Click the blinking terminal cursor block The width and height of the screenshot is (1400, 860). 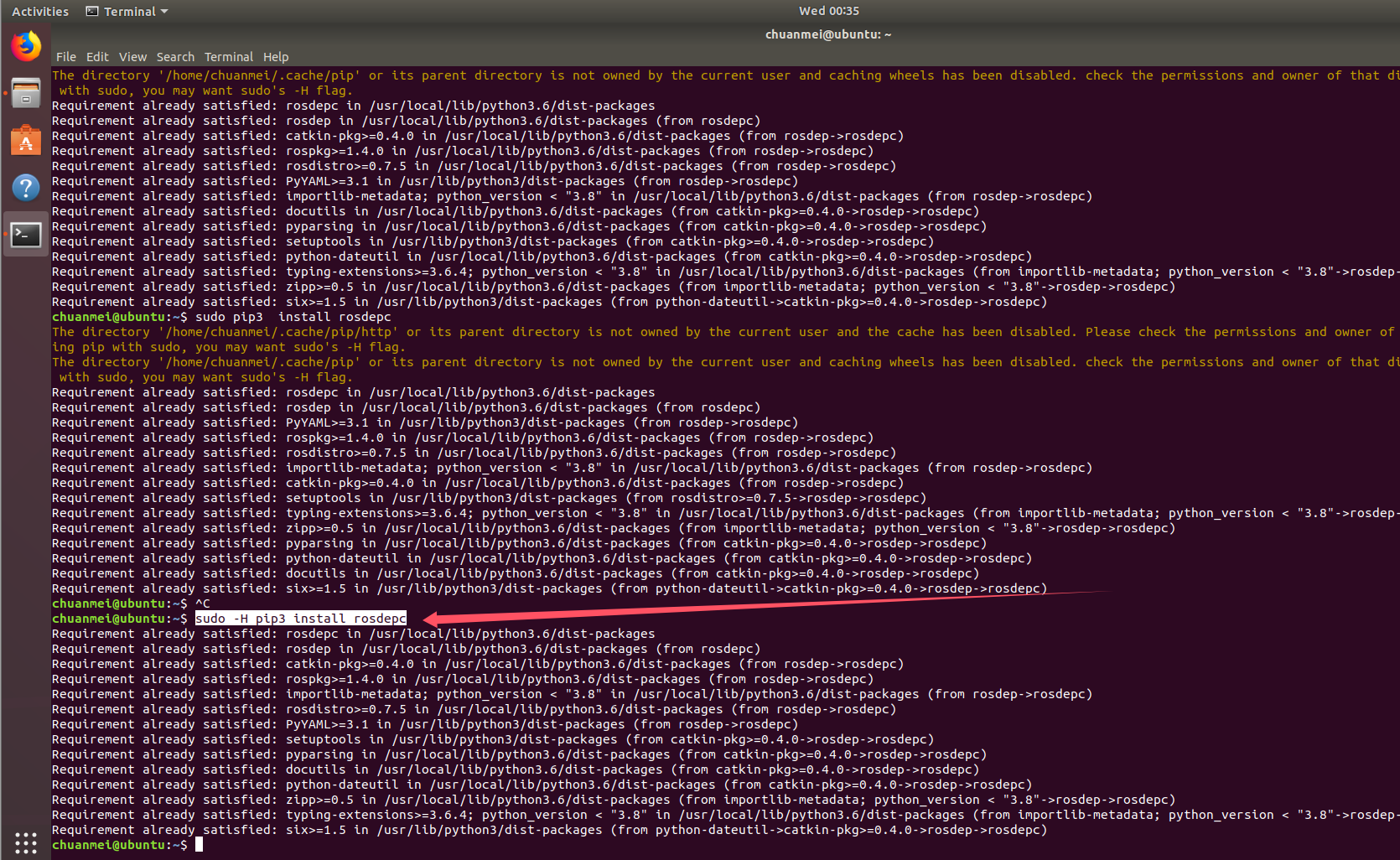click(x=200, y=844)
